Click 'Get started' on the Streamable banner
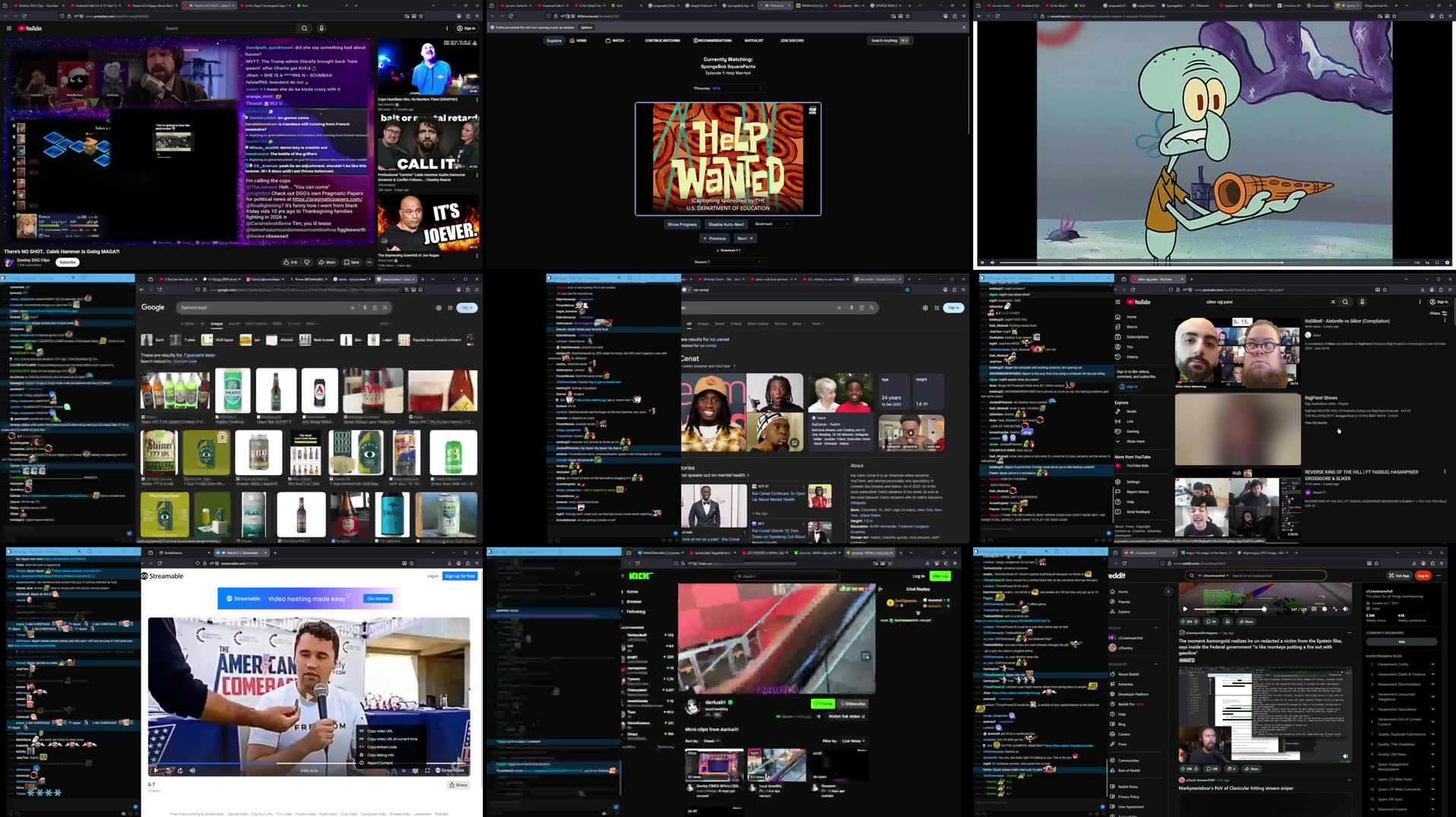 (378, 599)
